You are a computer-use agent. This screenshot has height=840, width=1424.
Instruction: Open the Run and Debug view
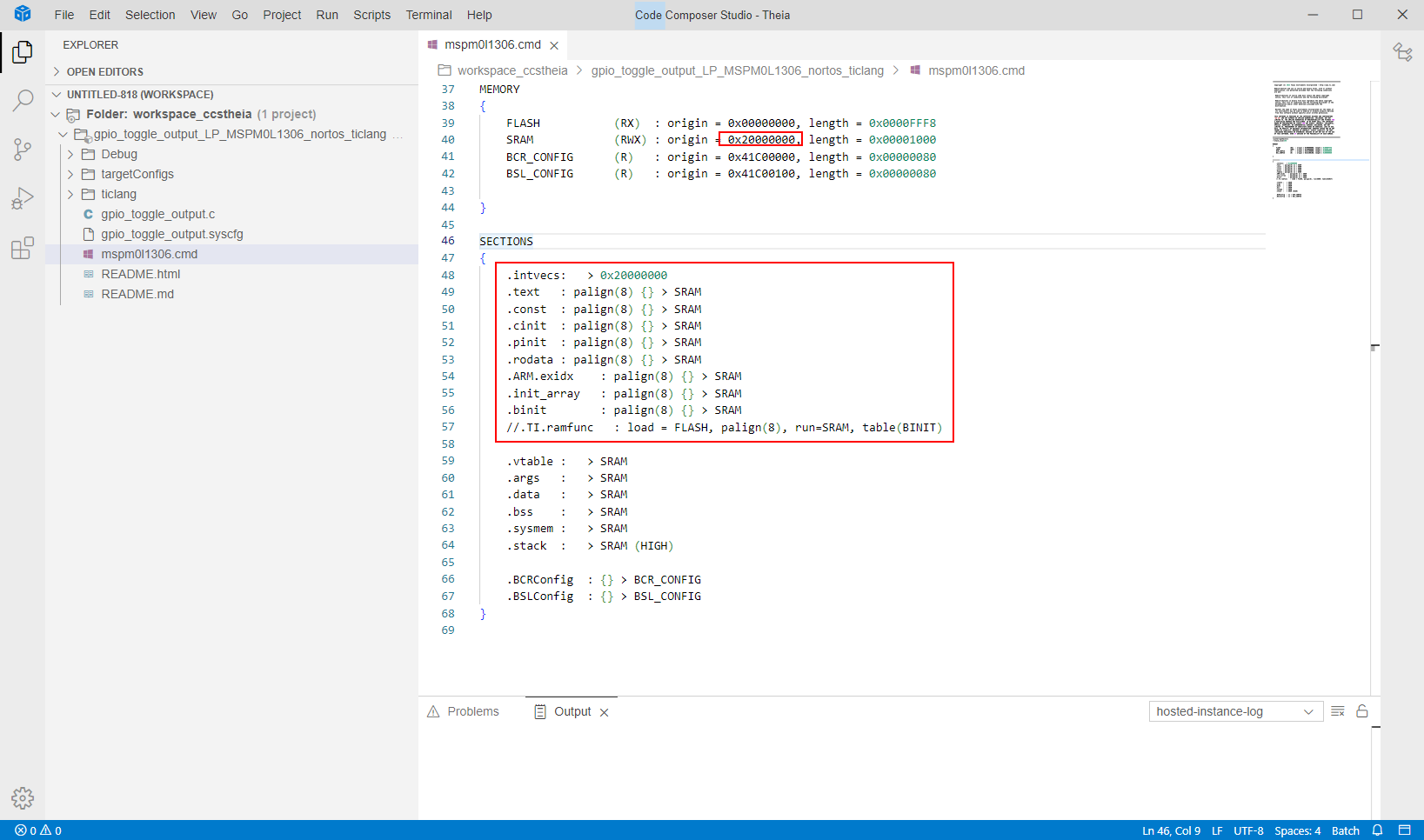click(x=23, y=199)
